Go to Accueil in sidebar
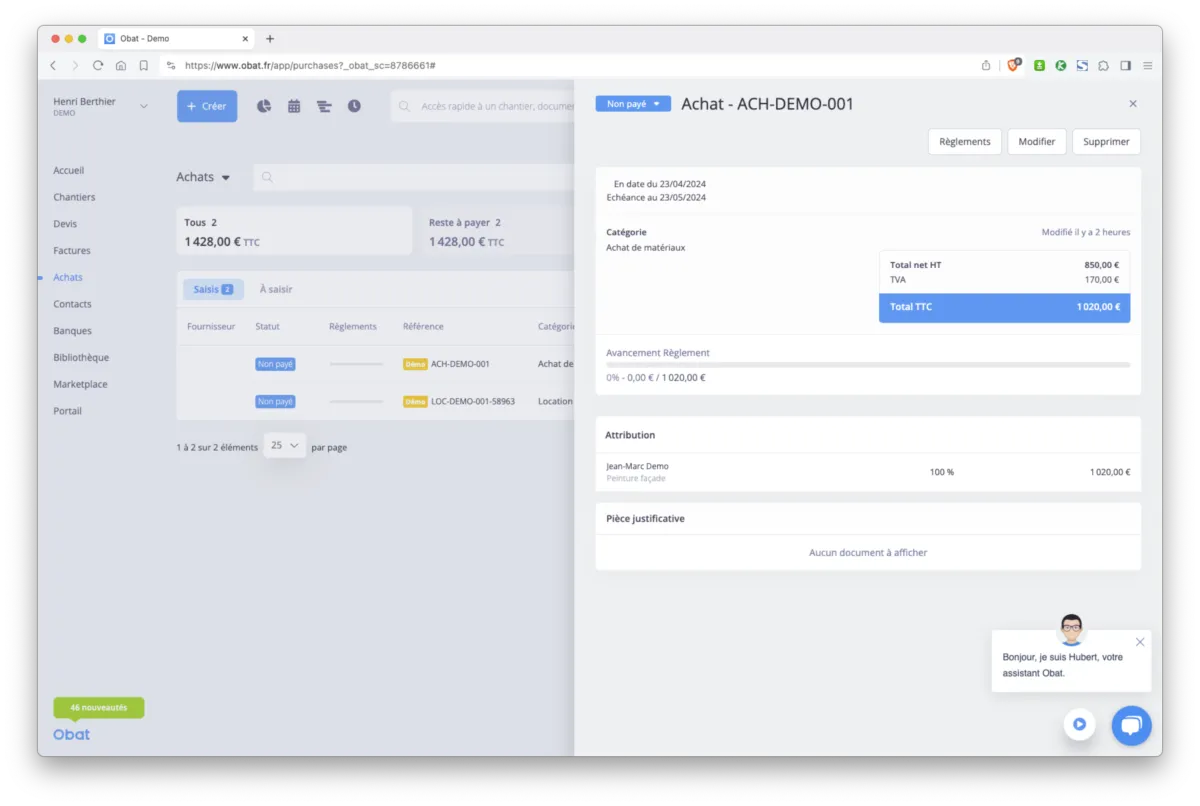 (x=69, y=170)
